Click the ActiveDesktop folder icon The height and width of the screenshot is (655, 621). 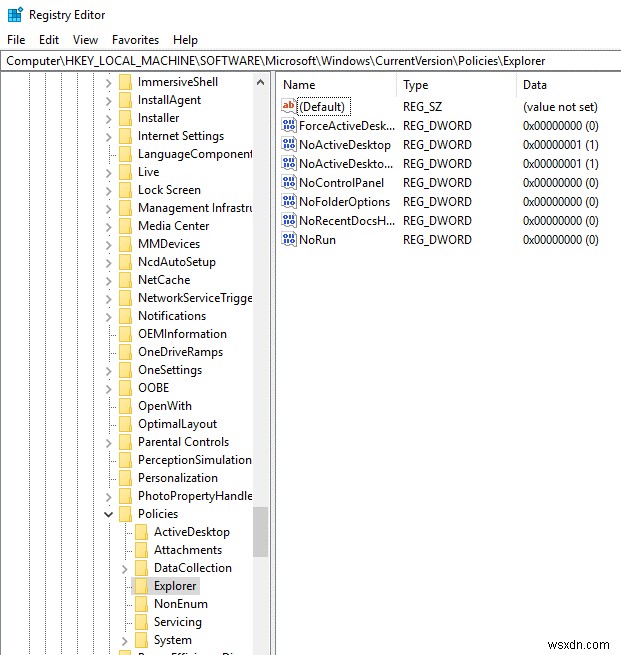(142, 532)
